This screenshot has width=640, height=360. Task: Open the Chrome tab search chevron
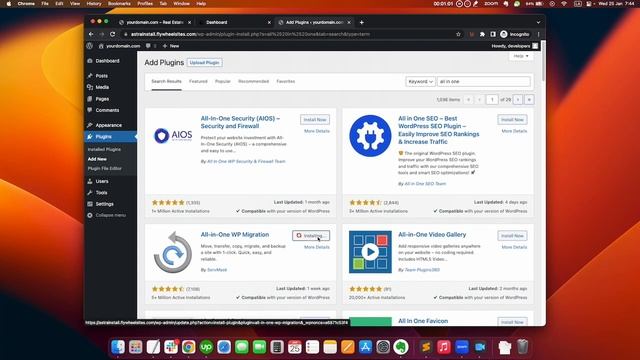click(x=538, y=22)
